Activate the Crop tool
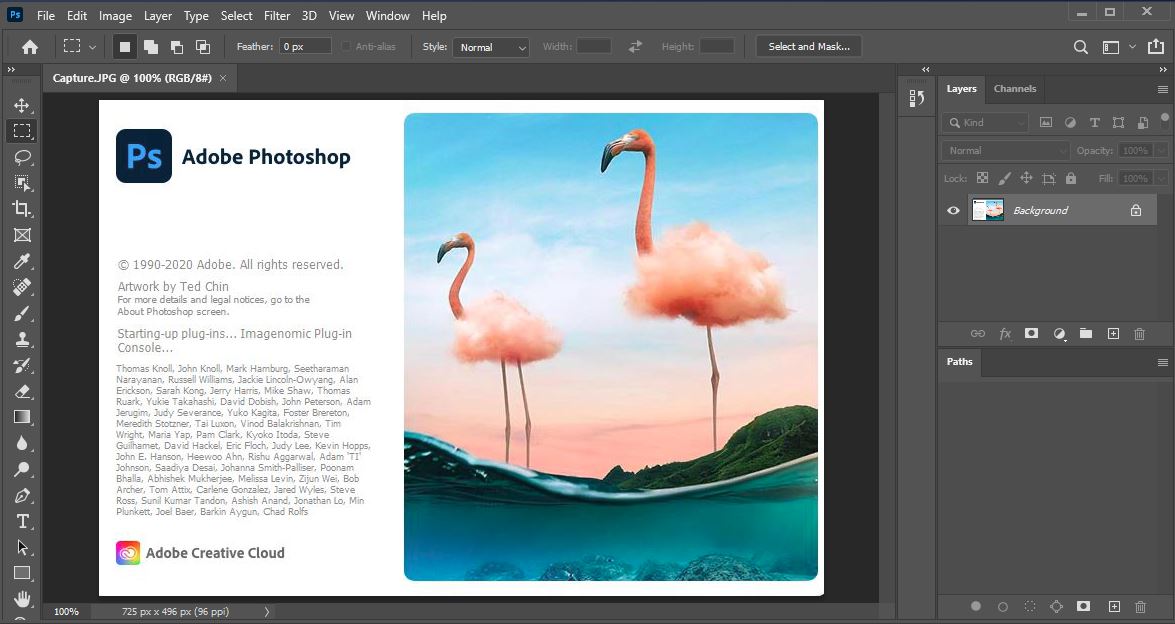 (x=22, y=209)
